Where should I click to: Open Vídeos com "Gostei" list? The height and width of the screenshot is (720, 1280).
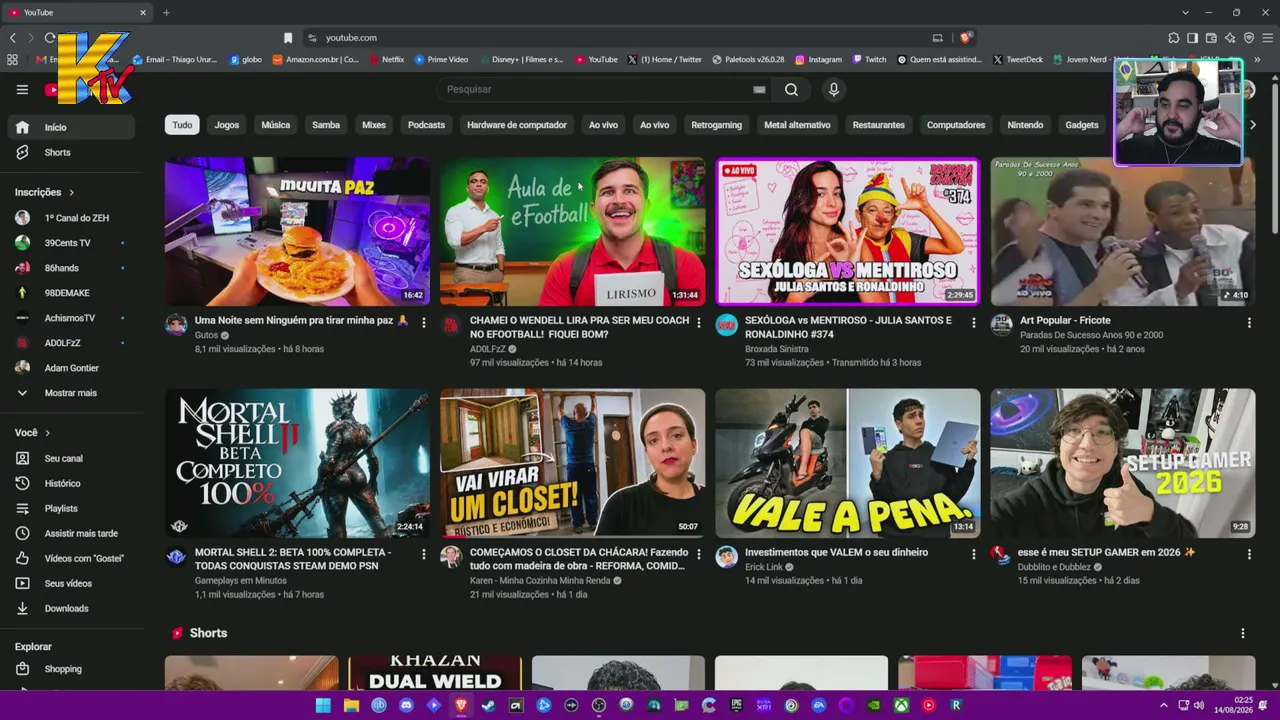pyautogui.click(x=70, y=558)
